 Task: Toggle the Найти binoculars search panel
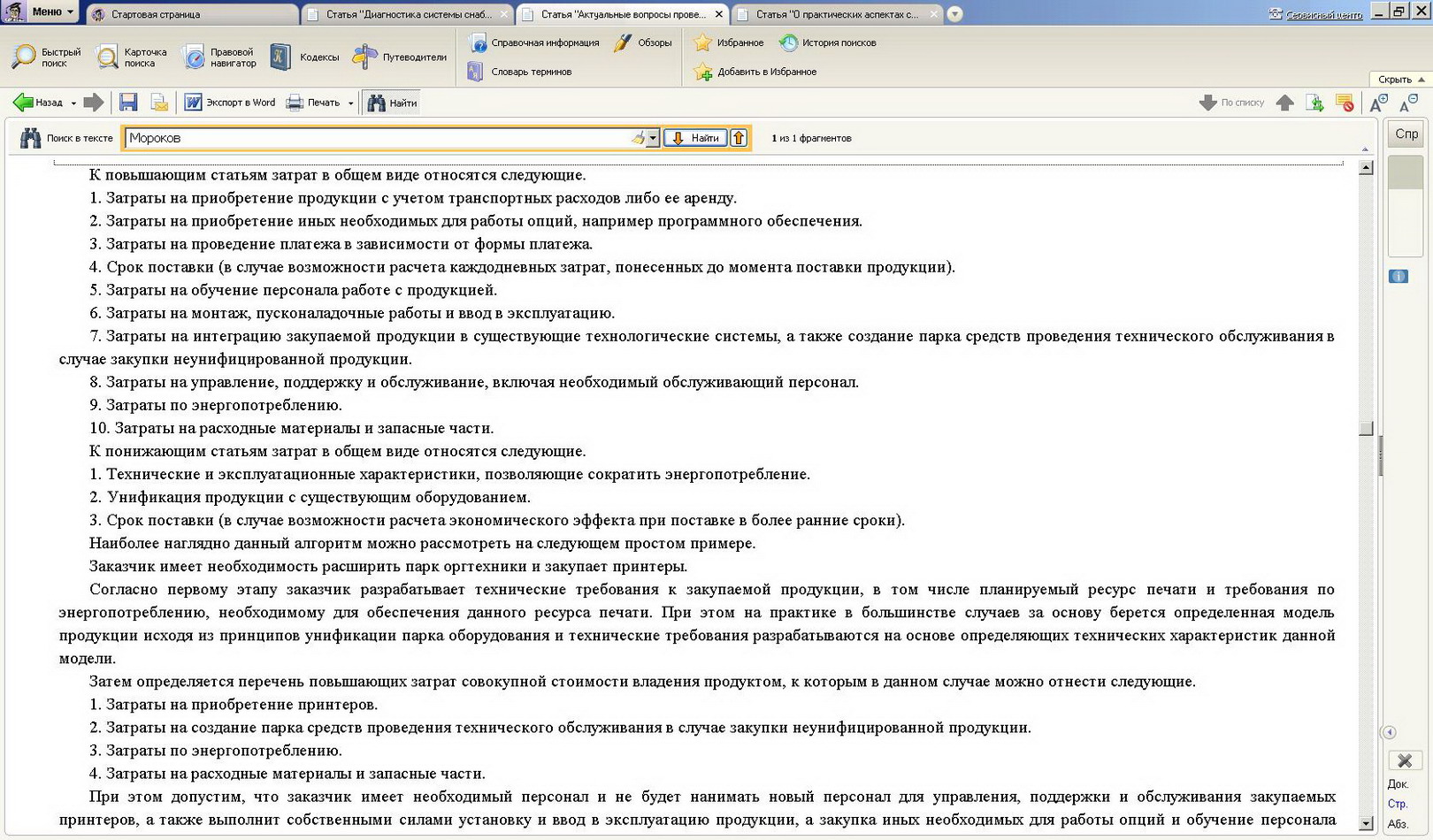(x=392, y=103)
